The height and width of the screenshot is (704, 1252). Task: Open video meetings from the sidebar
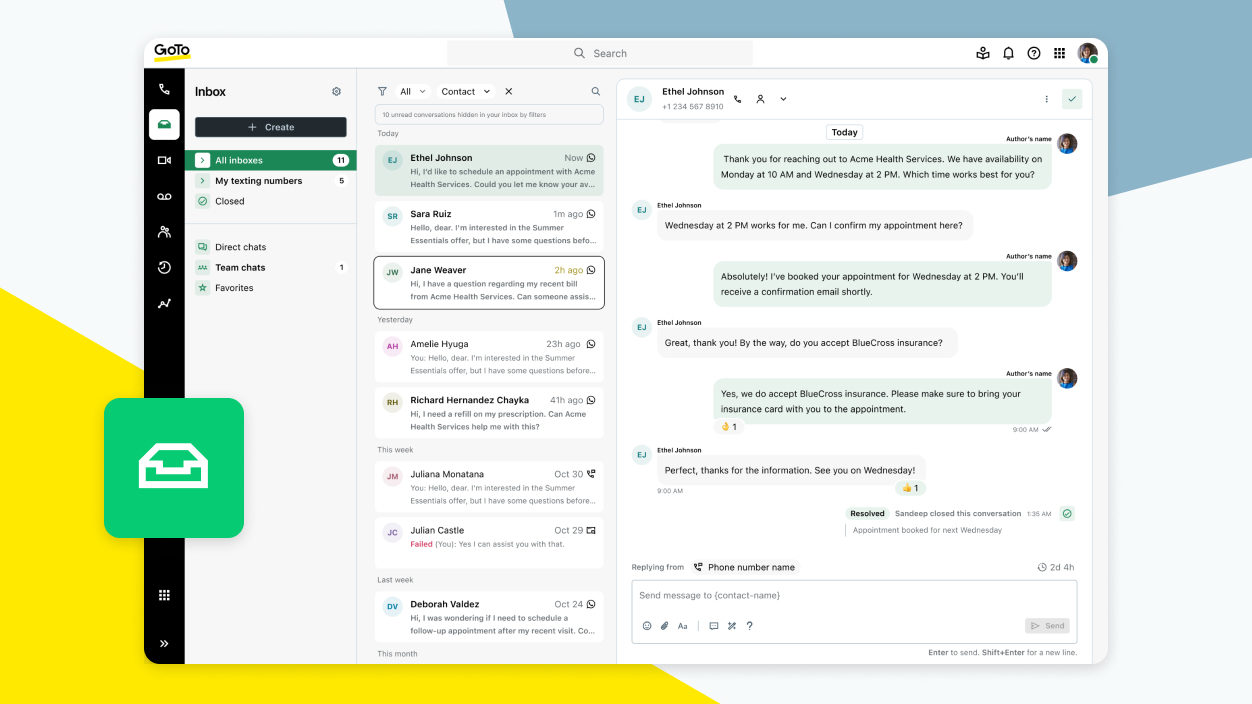(164, 160)
